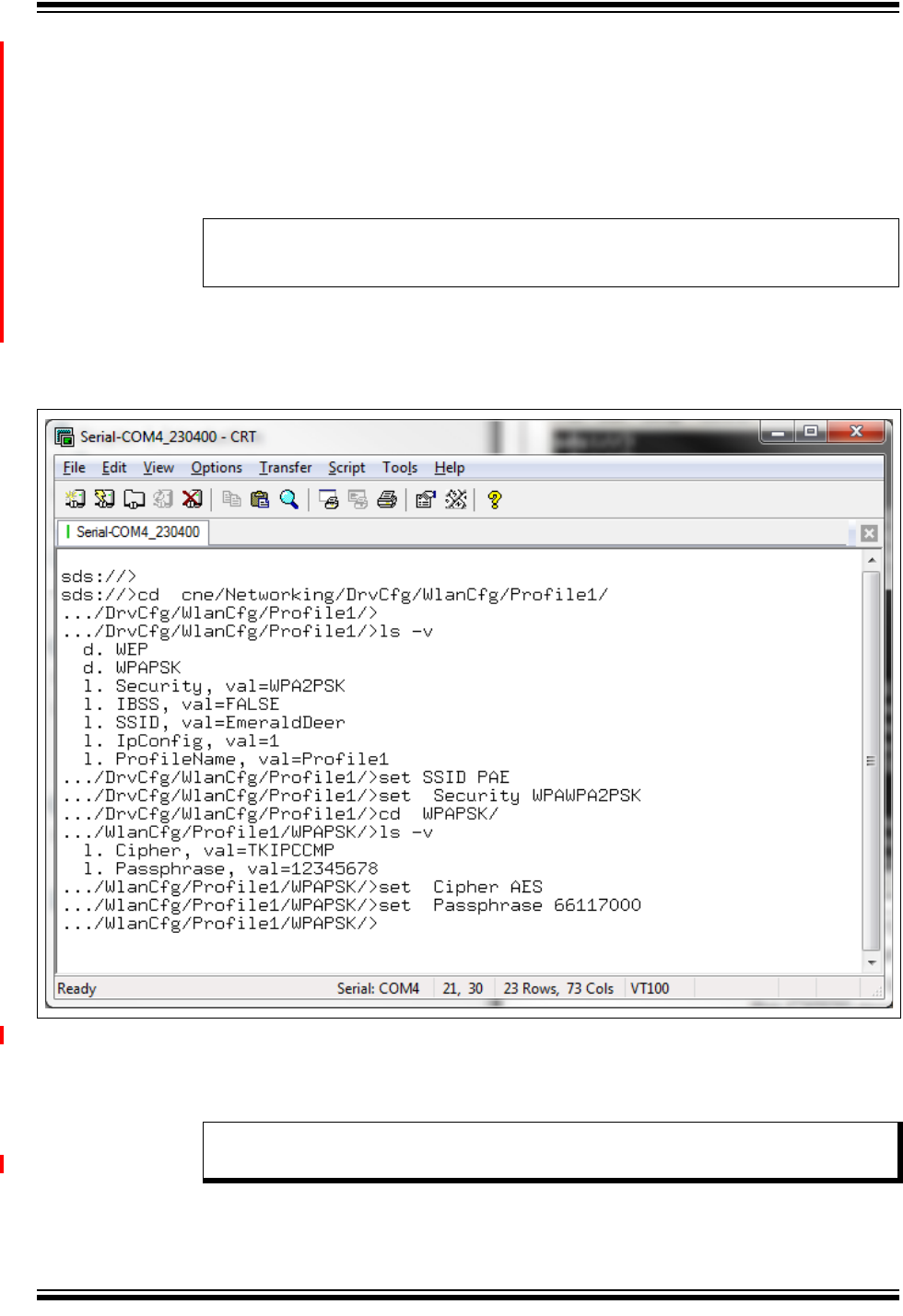Click the Connect toolbar icon
Screen dimensions: 903x1316
point(75,499)
